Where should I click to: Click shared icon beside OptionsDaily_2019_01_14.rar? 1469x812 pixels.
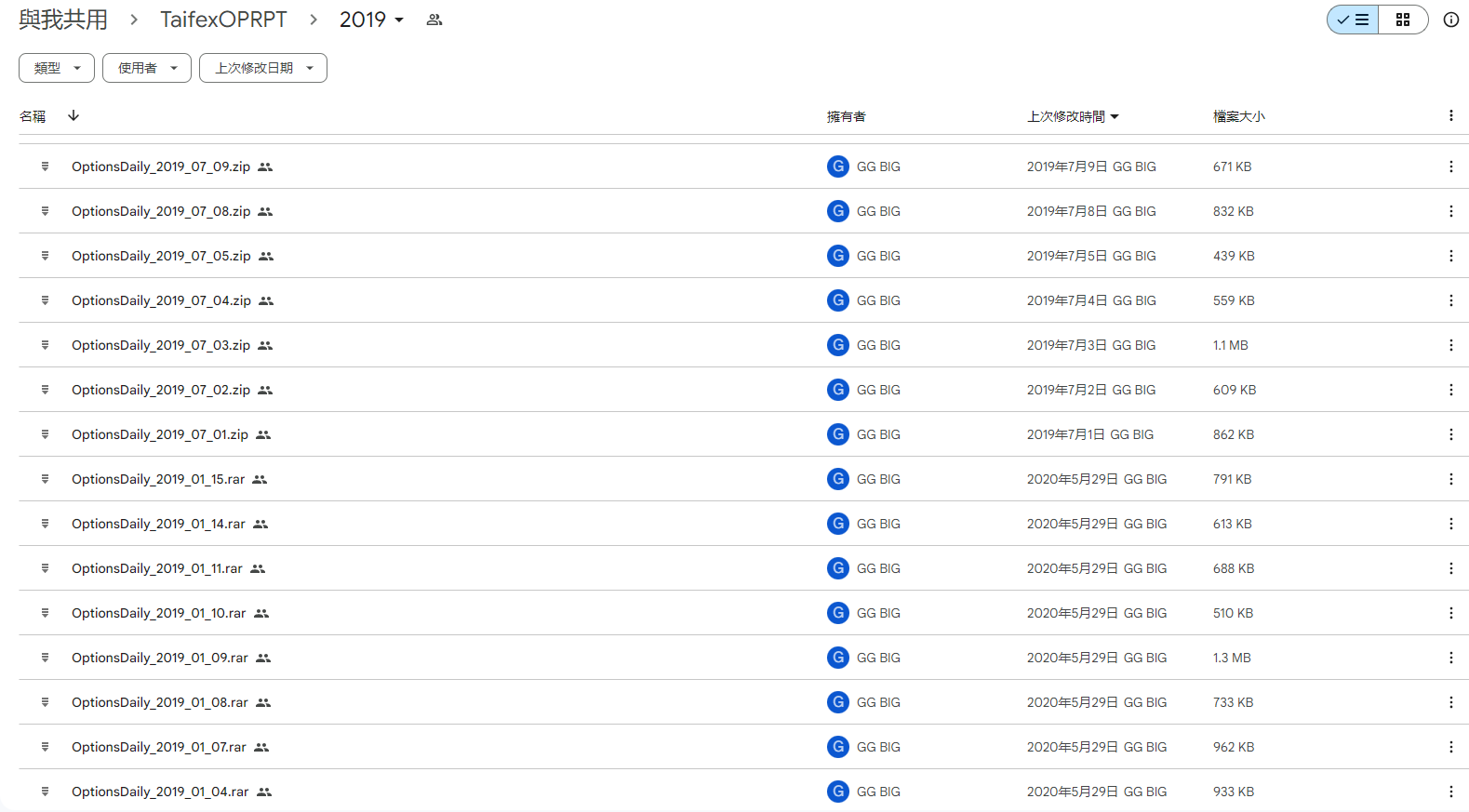coord(260,524)
